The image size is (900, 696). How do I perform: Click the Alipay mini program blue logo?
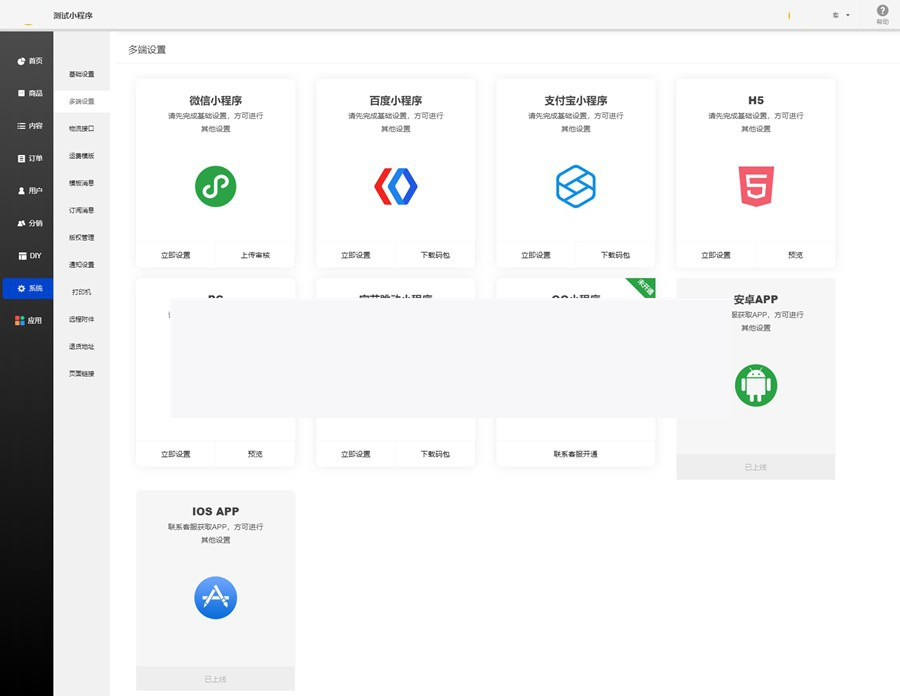coord(575,186)
